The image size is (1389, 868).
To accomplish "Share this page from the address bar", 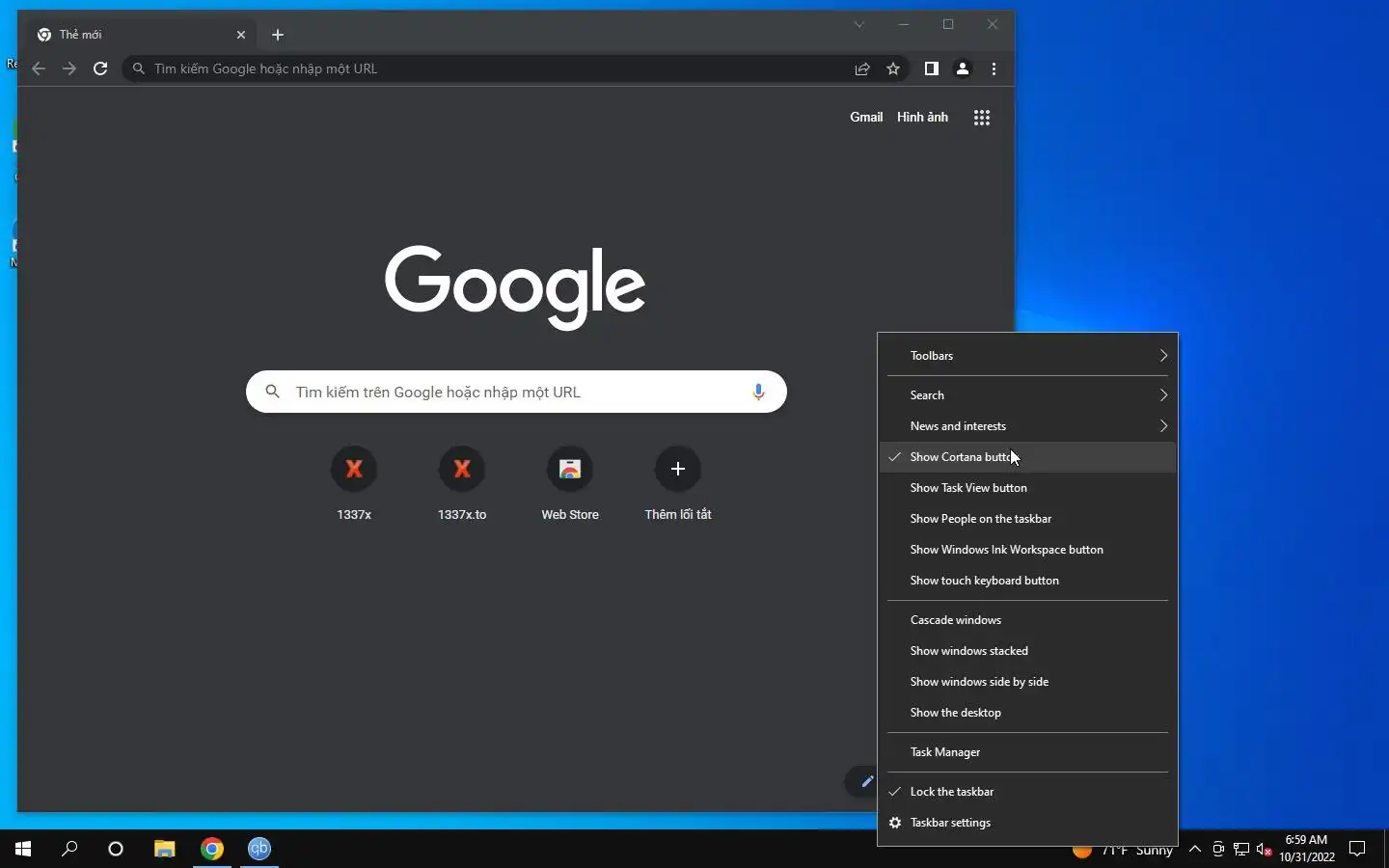I will click(x=862, y=68).
